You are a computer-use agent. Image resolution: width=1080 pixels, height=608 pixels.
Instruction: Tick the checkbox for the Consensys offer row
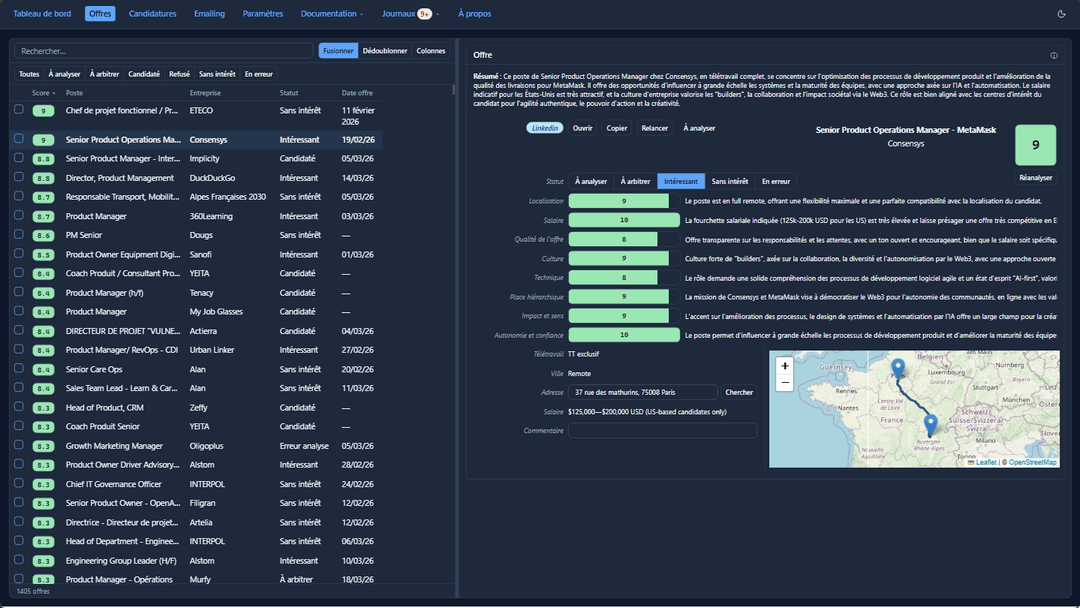pyautogui.click(x=19, y=139)
